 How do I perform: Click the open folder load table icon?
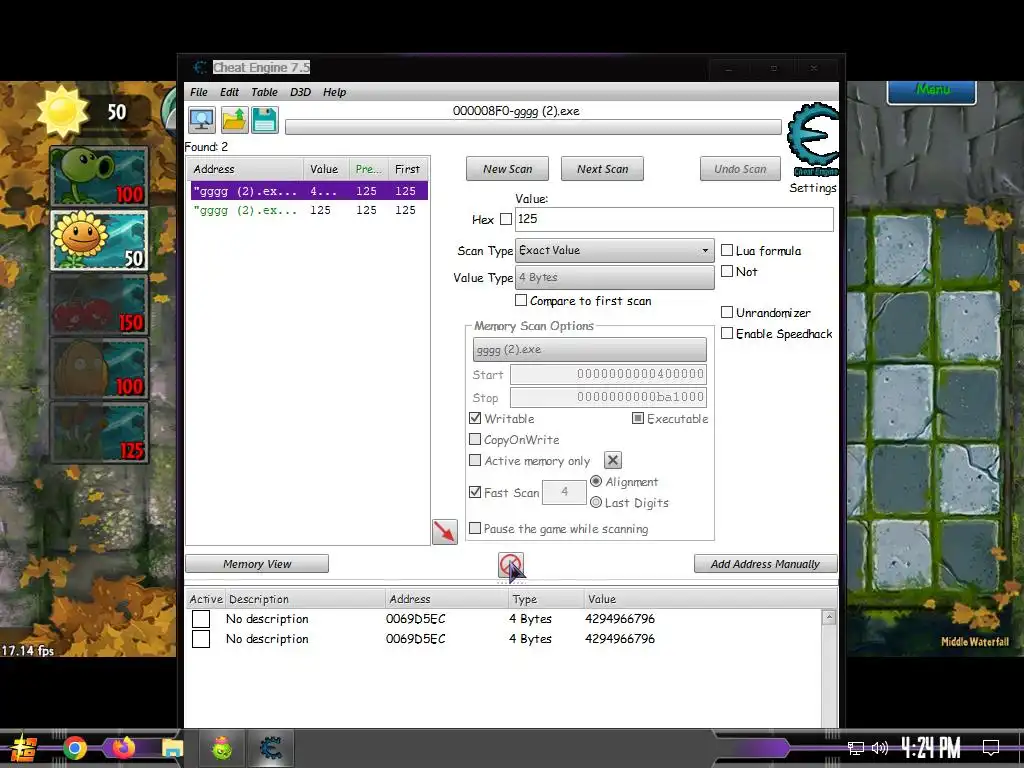click(234, 120)
